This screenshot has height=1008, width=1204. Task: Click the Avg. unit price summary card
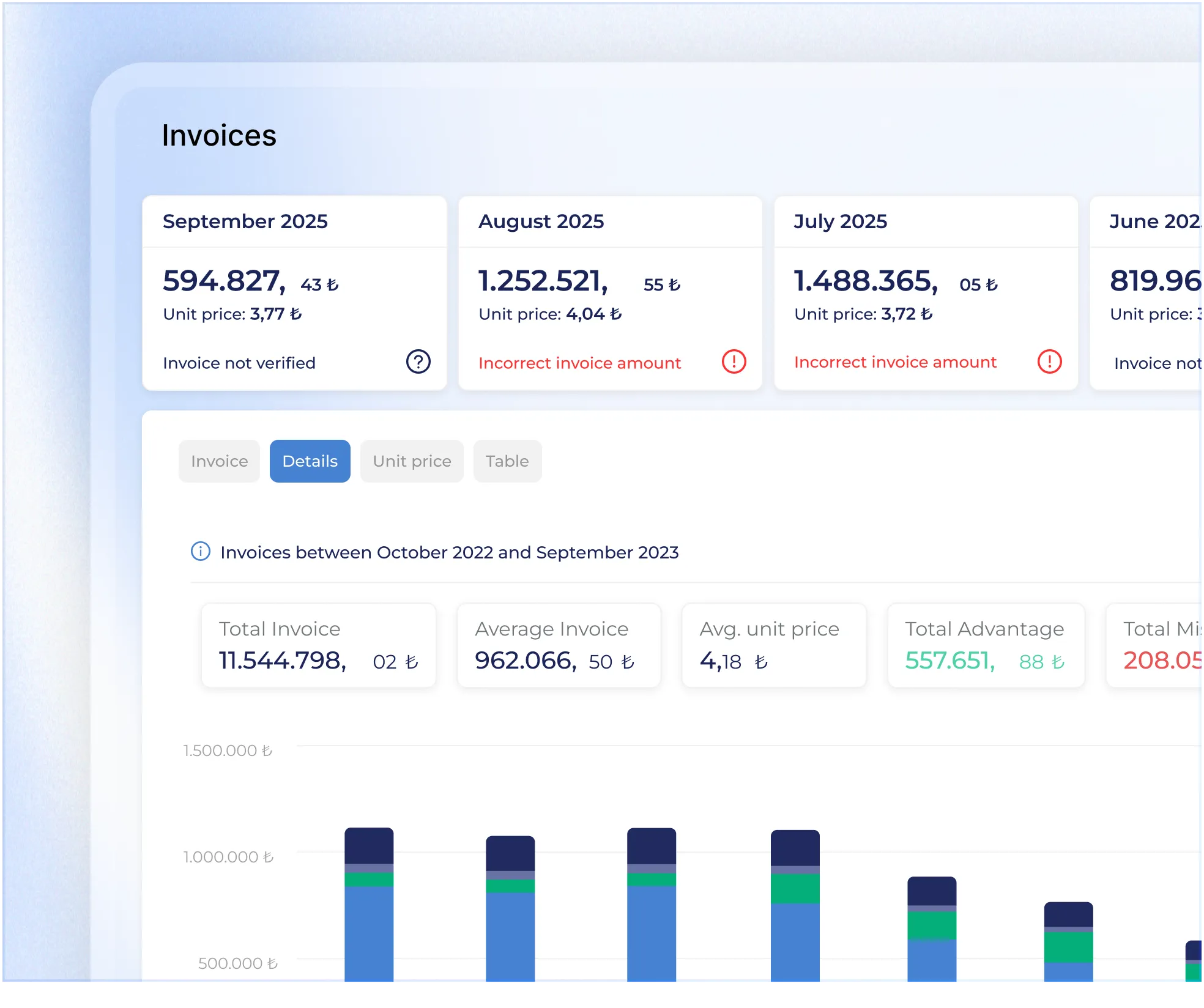pyautogui.click(x=773, y=645)
